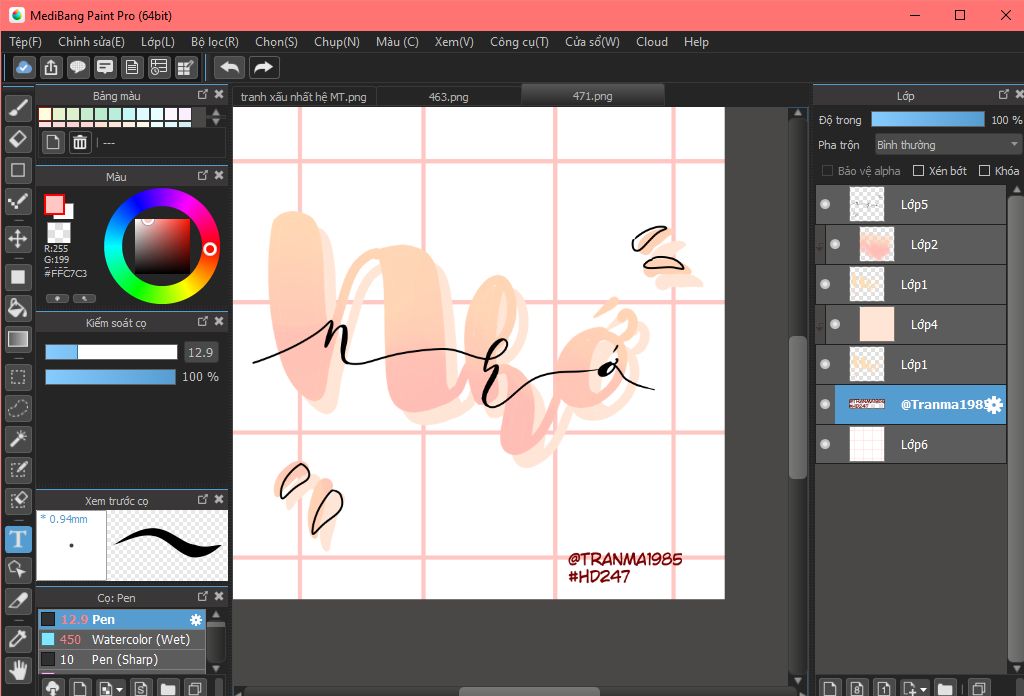Click the export/share icon in toolbar
The width and height of the screenshot is (1024, 696).
click(x=51, y=67)
